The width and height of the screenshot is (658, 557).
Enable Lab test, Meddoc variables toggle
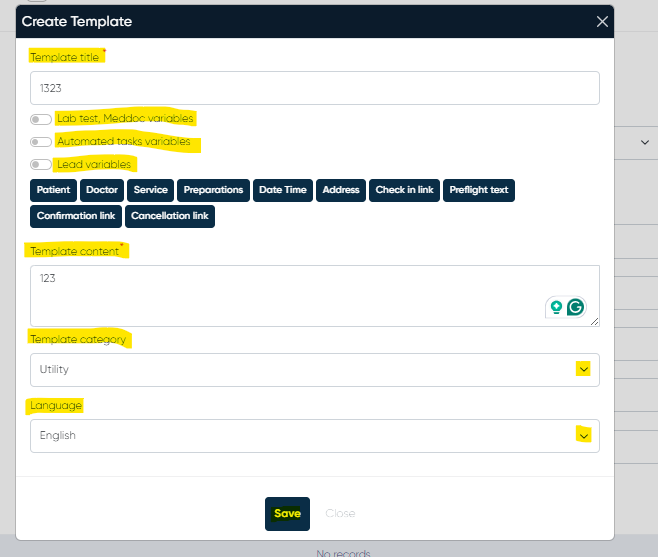click(x=41, y=119)
